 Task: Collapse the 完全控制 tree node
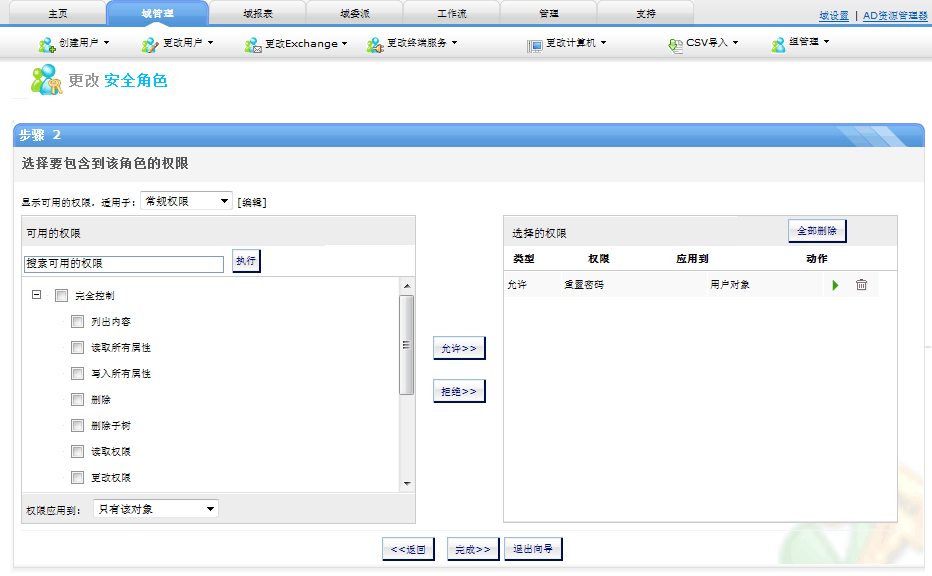click(36, 294)
